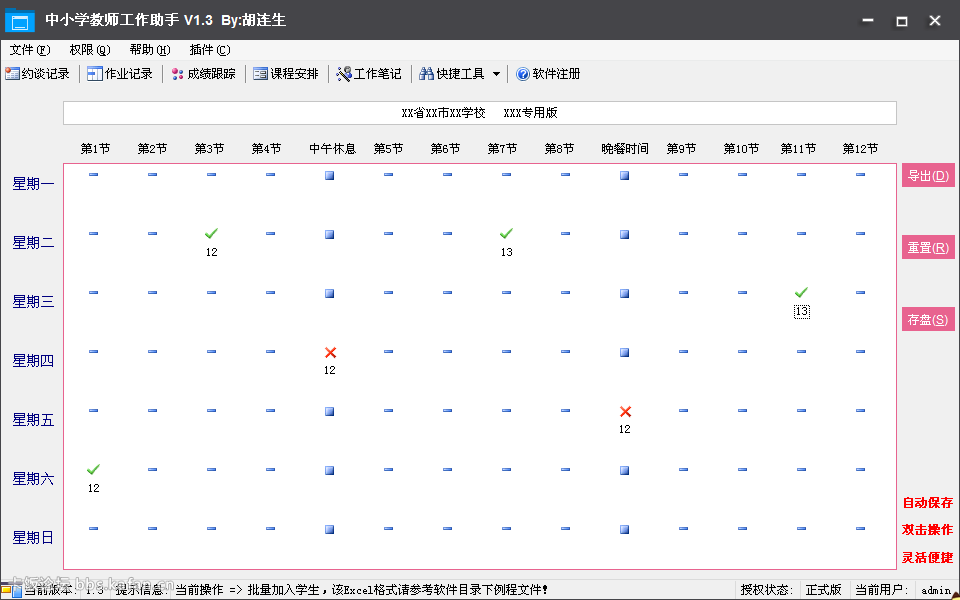The width and height of the screenshot is (960, 600).
Task: Click the green checkmark at 星期二 第7节
Action: click(x=506, y=233)
